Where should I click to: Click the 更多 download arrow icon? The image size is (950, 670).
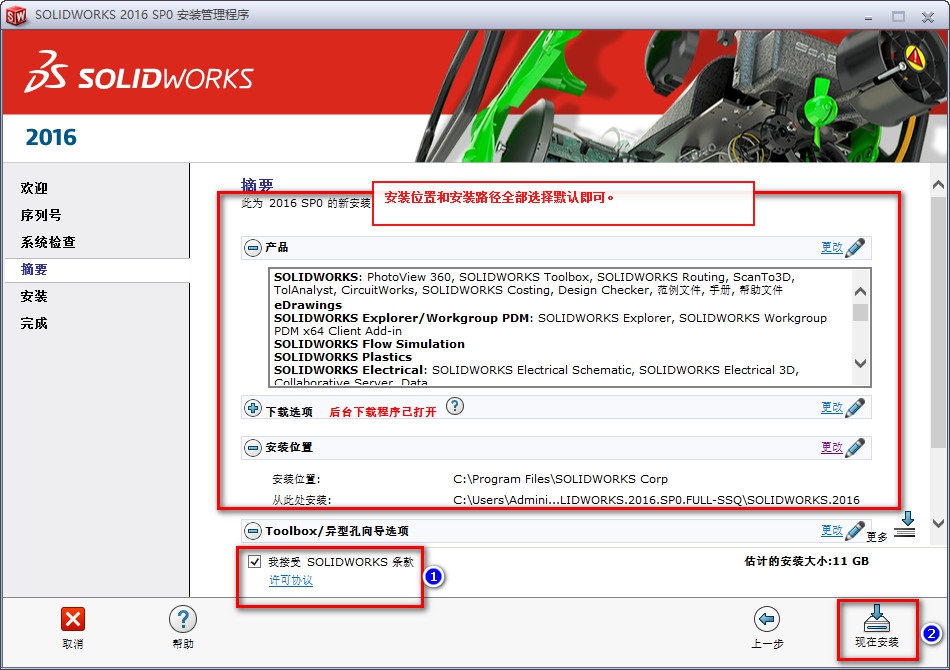point(906,525)
